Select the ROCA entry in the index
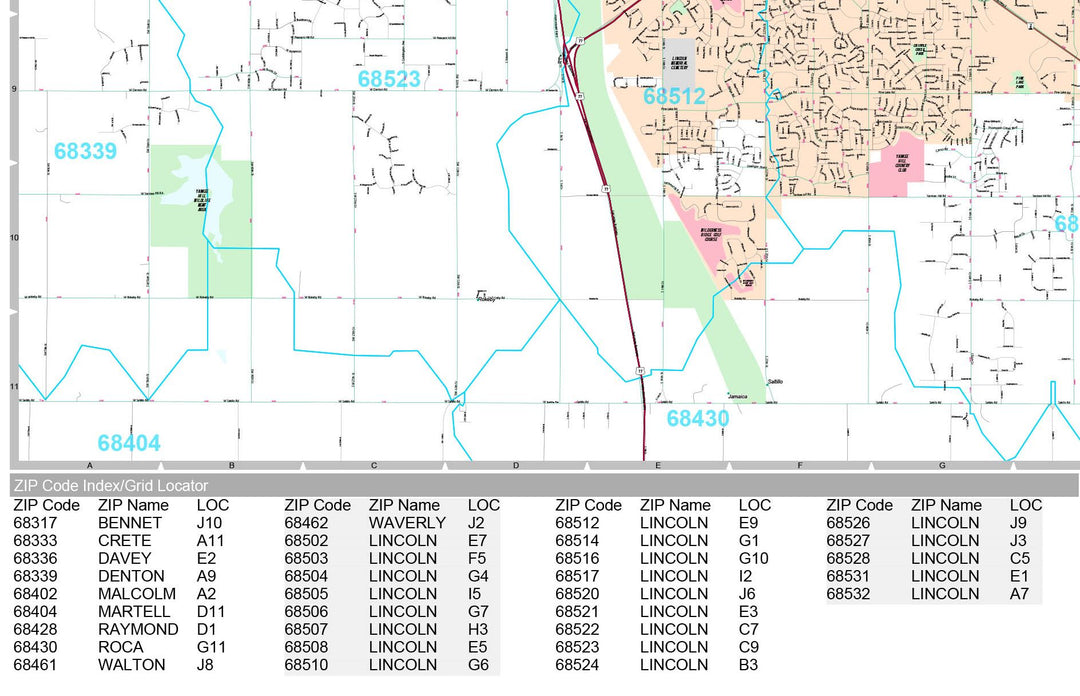 (x=122, y=647)
